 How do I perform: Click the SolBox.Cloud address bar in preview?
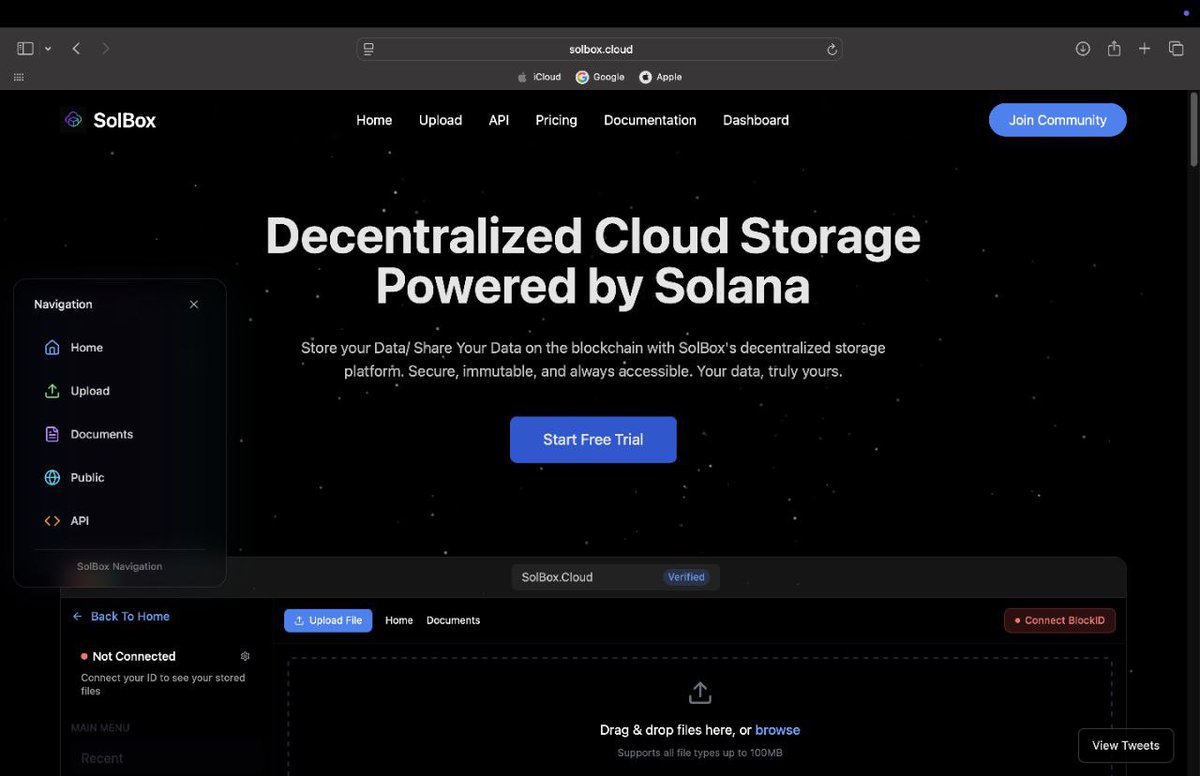615,577
